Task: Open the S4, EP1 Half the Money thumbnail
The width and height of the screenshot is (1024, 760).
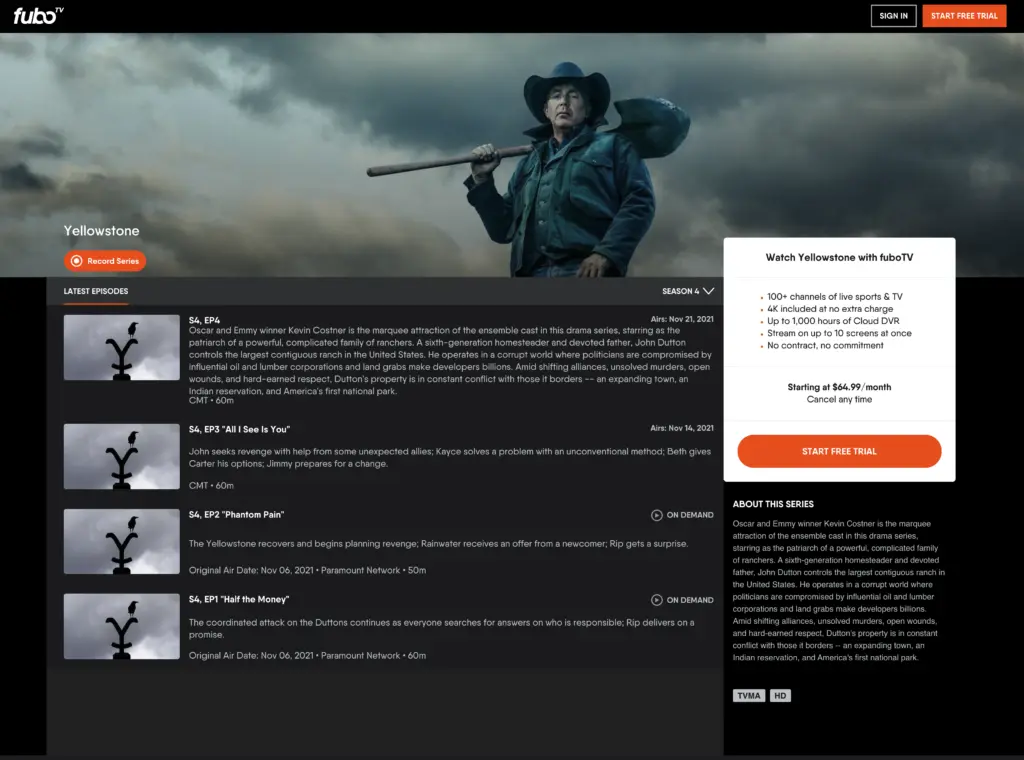Action: click(x=121, y=626)
